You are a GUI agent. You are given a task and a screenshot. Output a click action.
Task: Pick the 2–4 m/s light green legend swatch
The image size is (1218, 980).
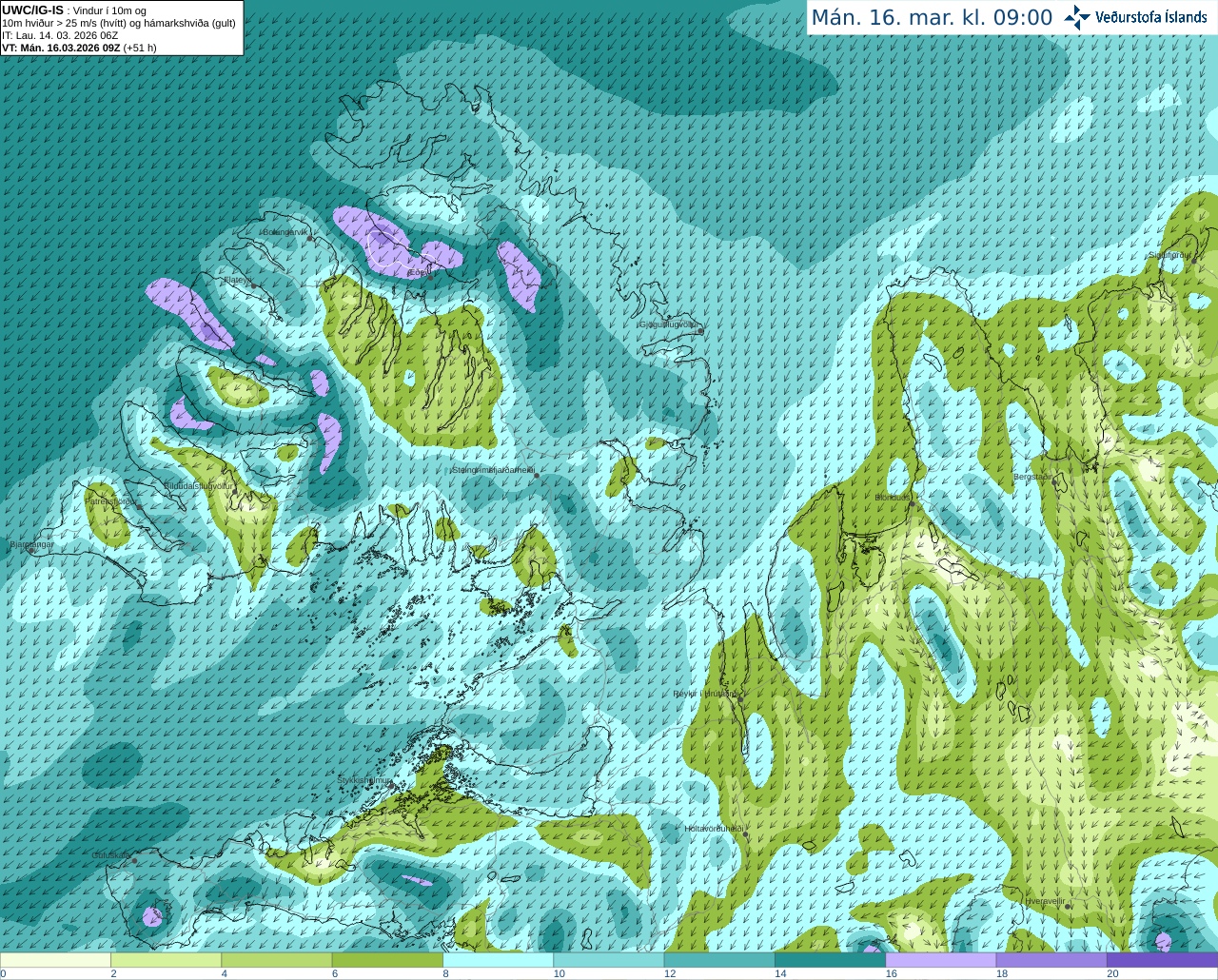point(166,960)
